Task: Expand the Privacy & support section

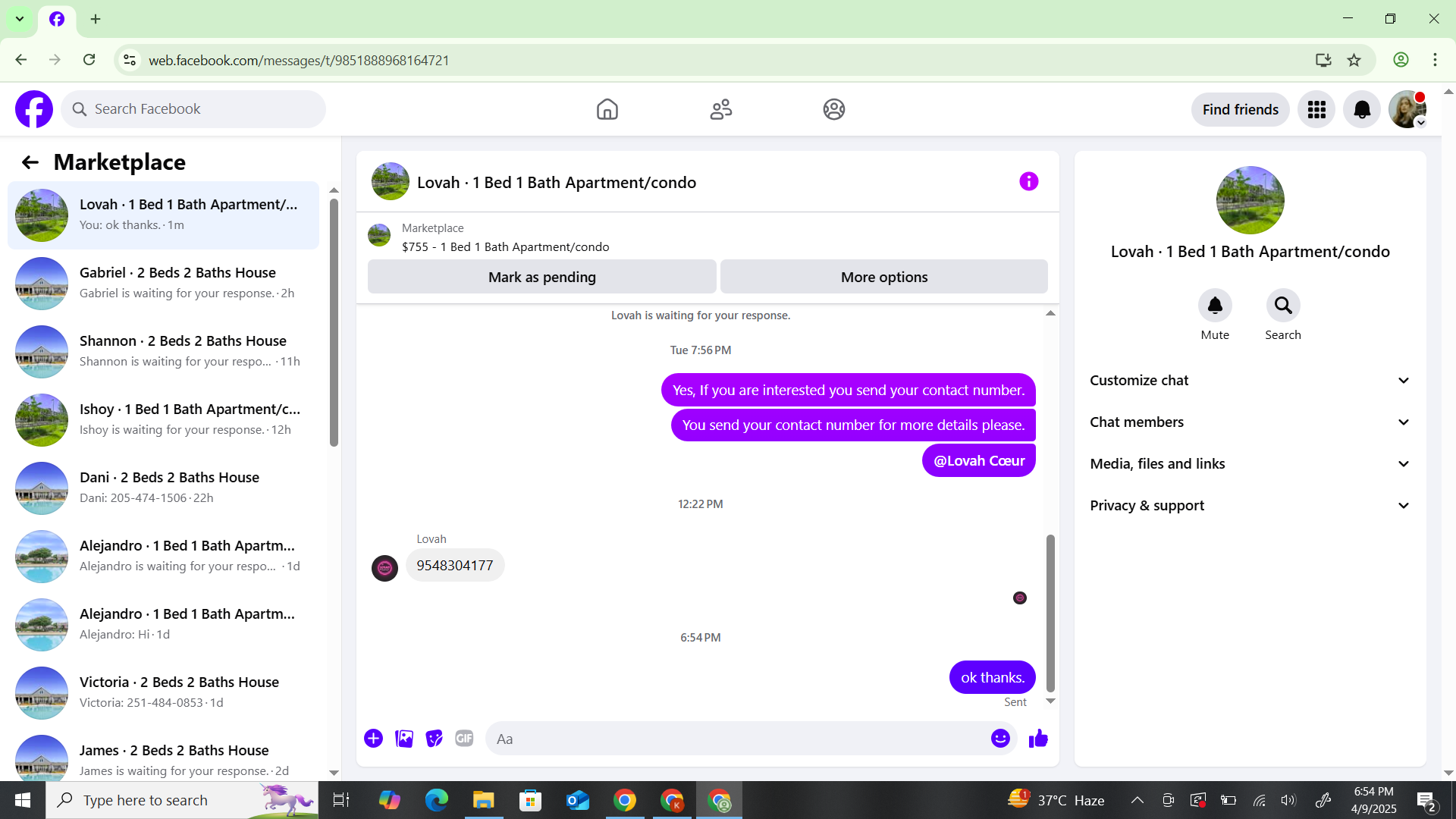Action: coord(1250,506)
